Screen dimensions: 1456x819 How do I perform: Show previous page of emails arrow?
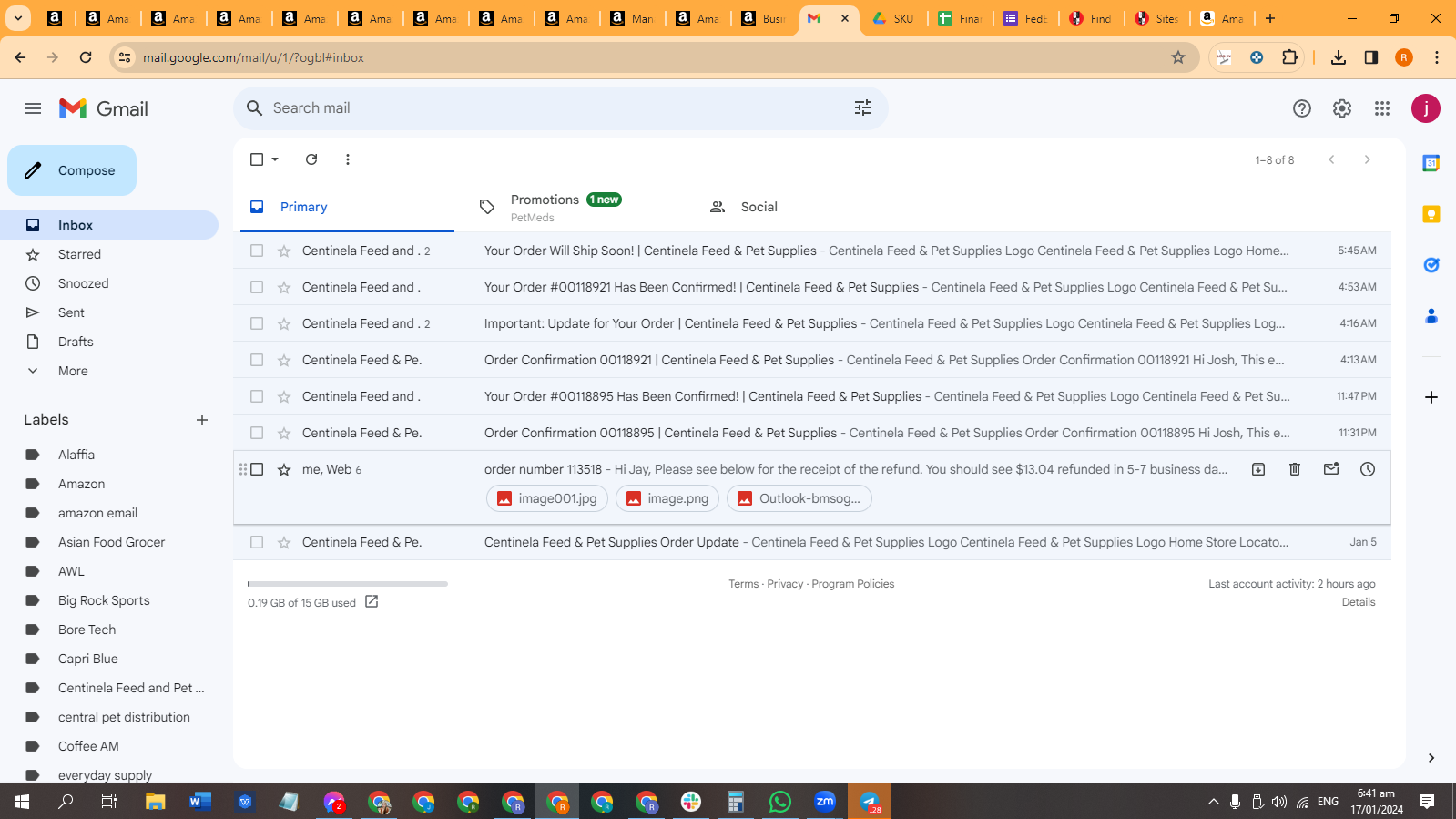coord(1331,159)
